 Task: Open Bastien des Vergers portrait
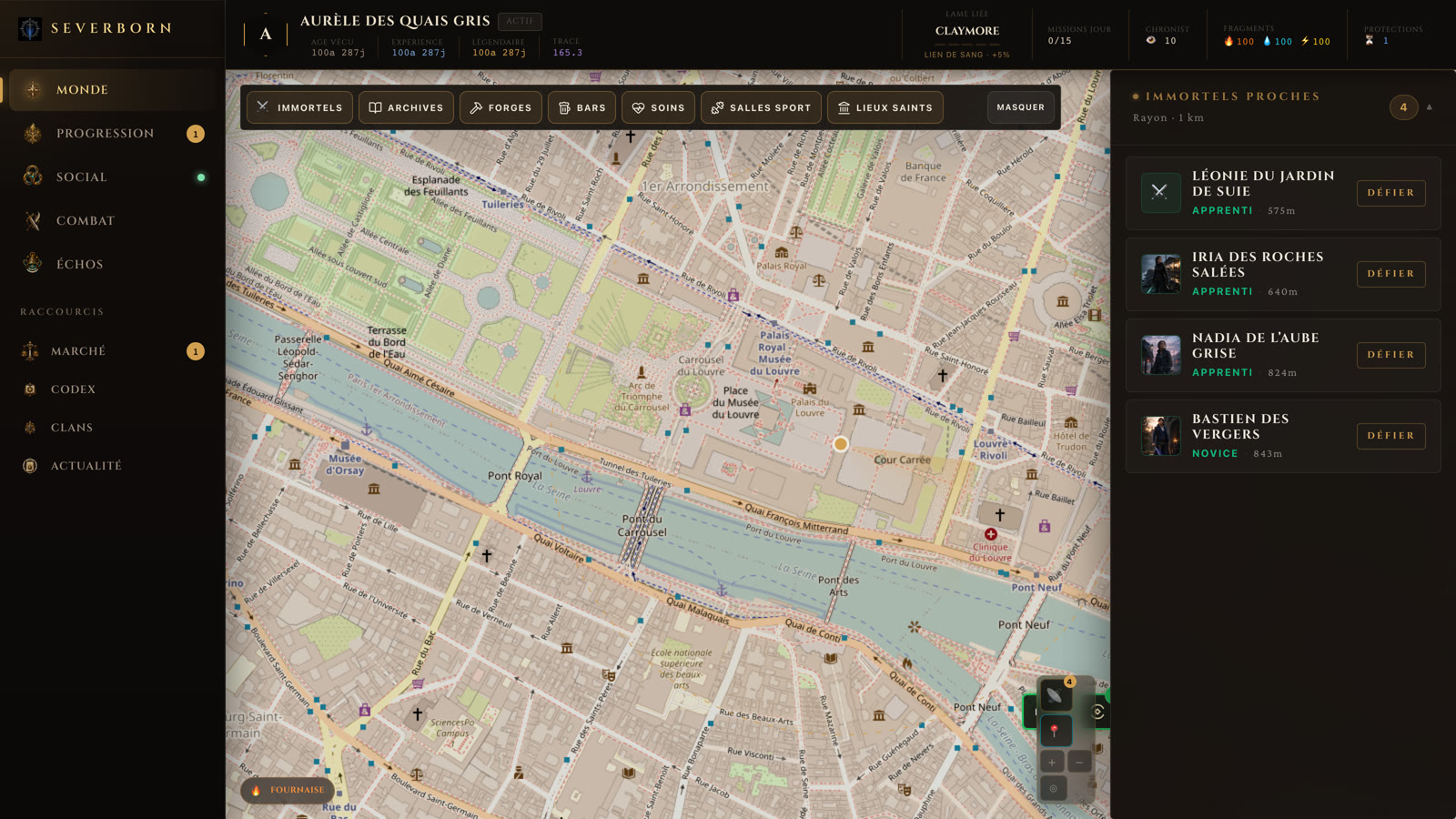[x=1160, y=436]
